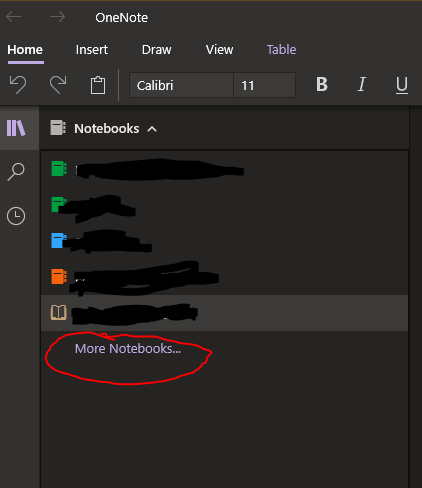Collapse the Notebooks list chevron
This screenshot has height=488, width=422.
pyautogui.click(x=152, y=129)
